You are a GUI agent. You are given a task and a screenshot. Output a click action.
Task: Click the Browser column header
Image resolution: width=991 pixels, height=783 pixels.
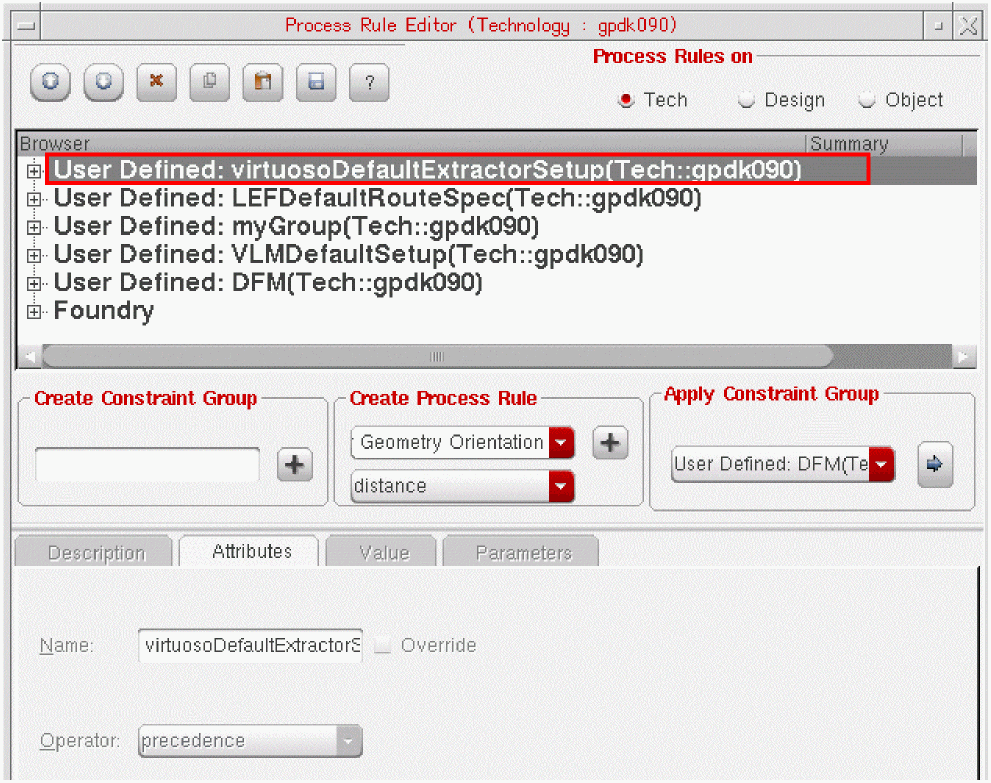(x=411, y=143)
